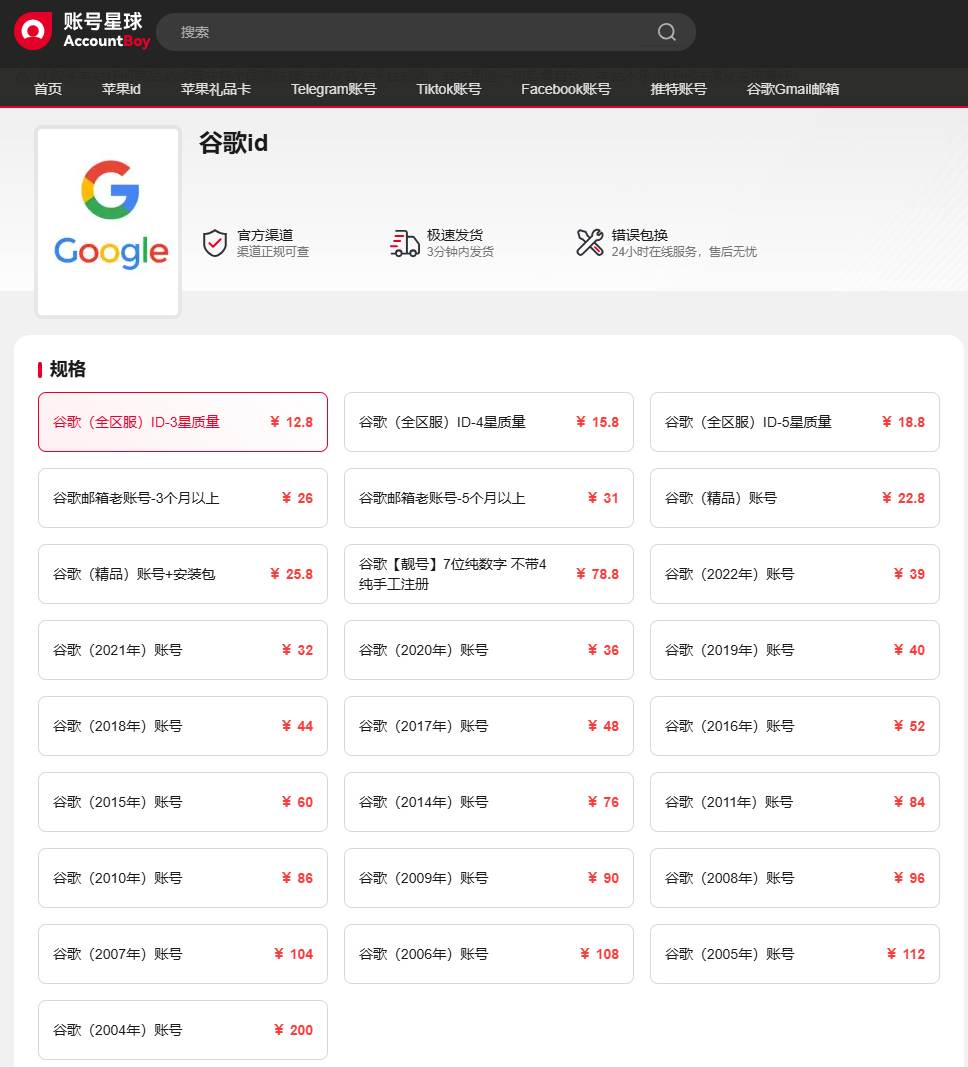Click the official channel shield icon
The width and height of the screenshot is (968, 1067).
[x=215, y=243]
